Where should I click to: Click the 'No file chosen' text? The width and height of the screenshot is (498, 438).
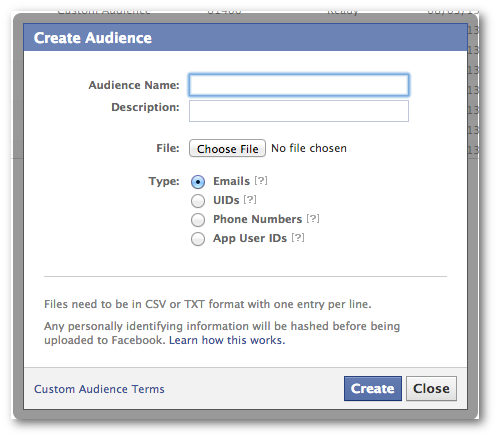309,148
